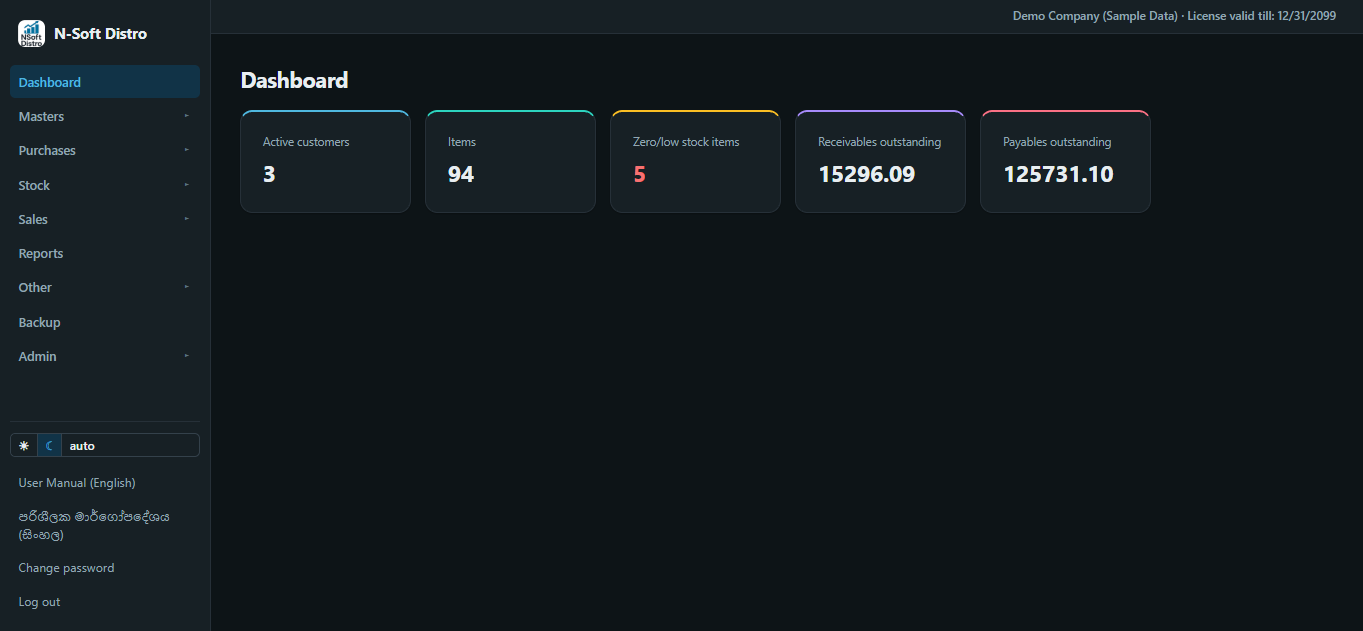The height and width of the screenshot is (631, 1363).
Task: Open the Reports section
Action: 105,253
